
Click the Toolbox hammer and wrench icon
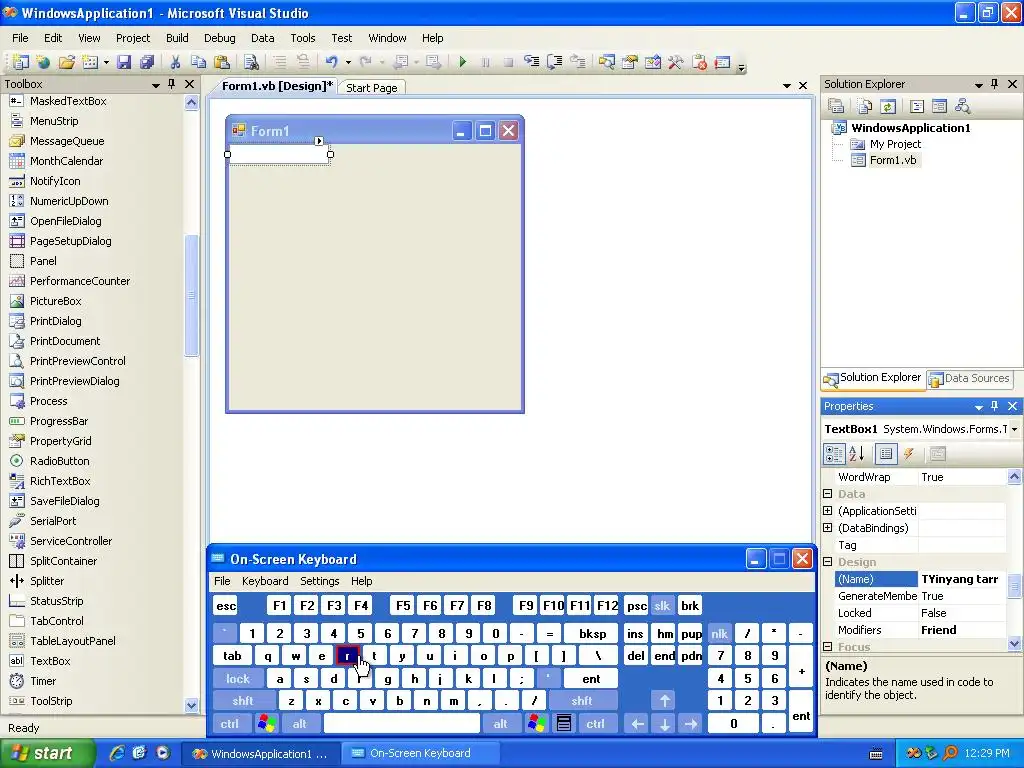point(675,62)
